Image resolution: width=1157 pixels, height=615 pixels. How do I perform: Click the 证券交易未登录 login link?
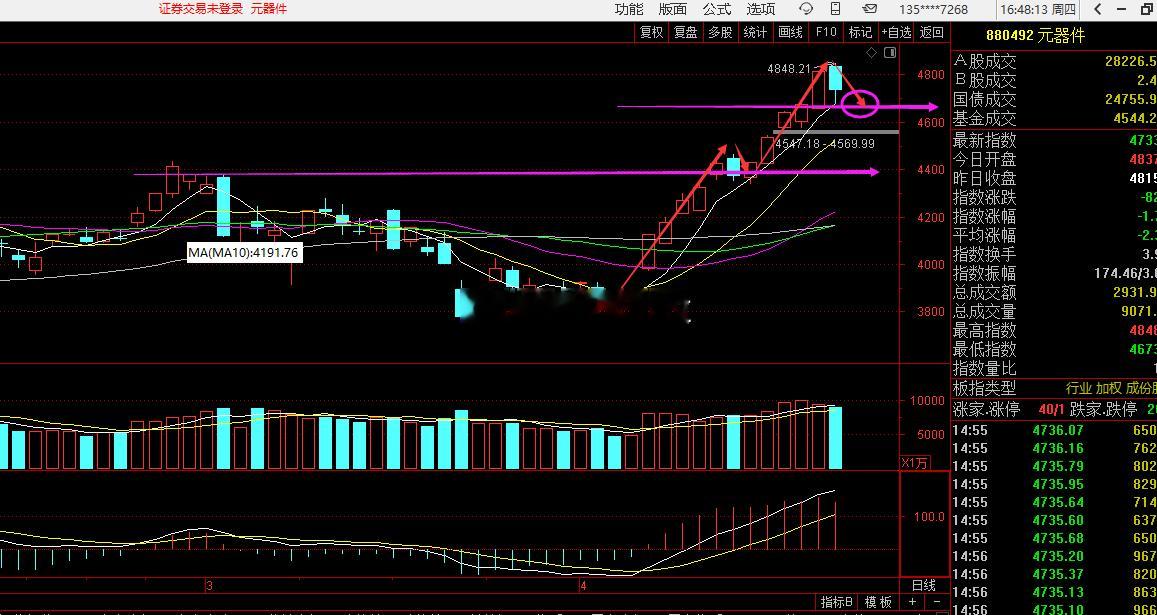(x=201, y=9)
